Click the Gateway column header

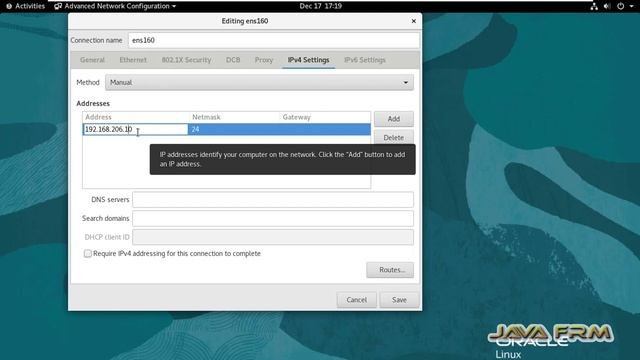325,117
